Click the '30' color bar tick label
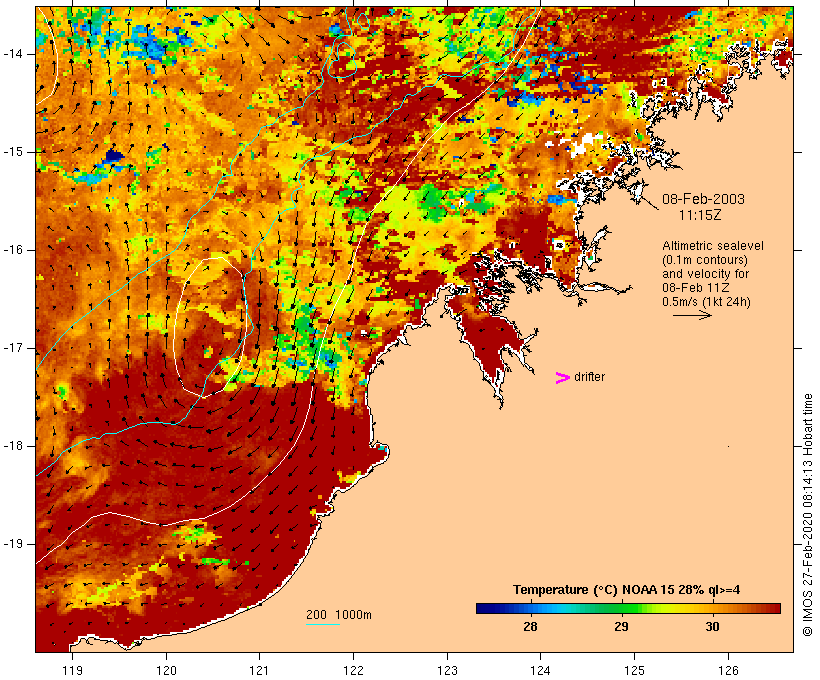 tap(712, 627)
